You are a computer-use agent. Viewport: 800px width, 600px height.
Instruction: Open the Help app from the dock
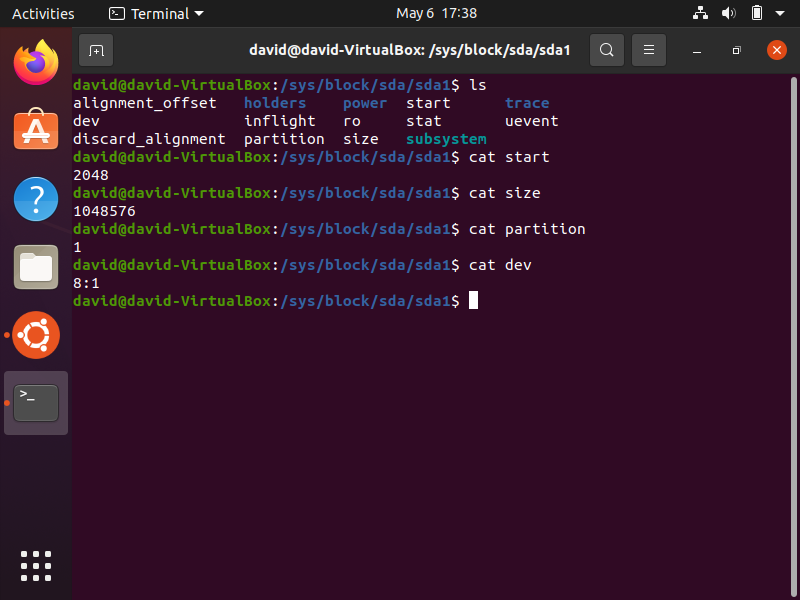[x=35, y=199]
